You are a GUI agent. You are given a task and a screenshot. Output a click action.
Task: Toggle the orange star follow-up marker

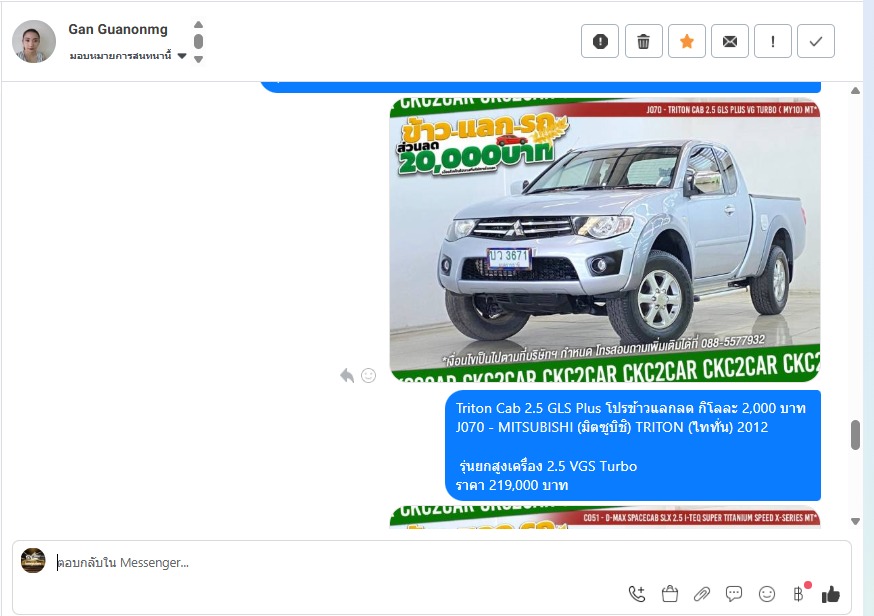(687, 41)
